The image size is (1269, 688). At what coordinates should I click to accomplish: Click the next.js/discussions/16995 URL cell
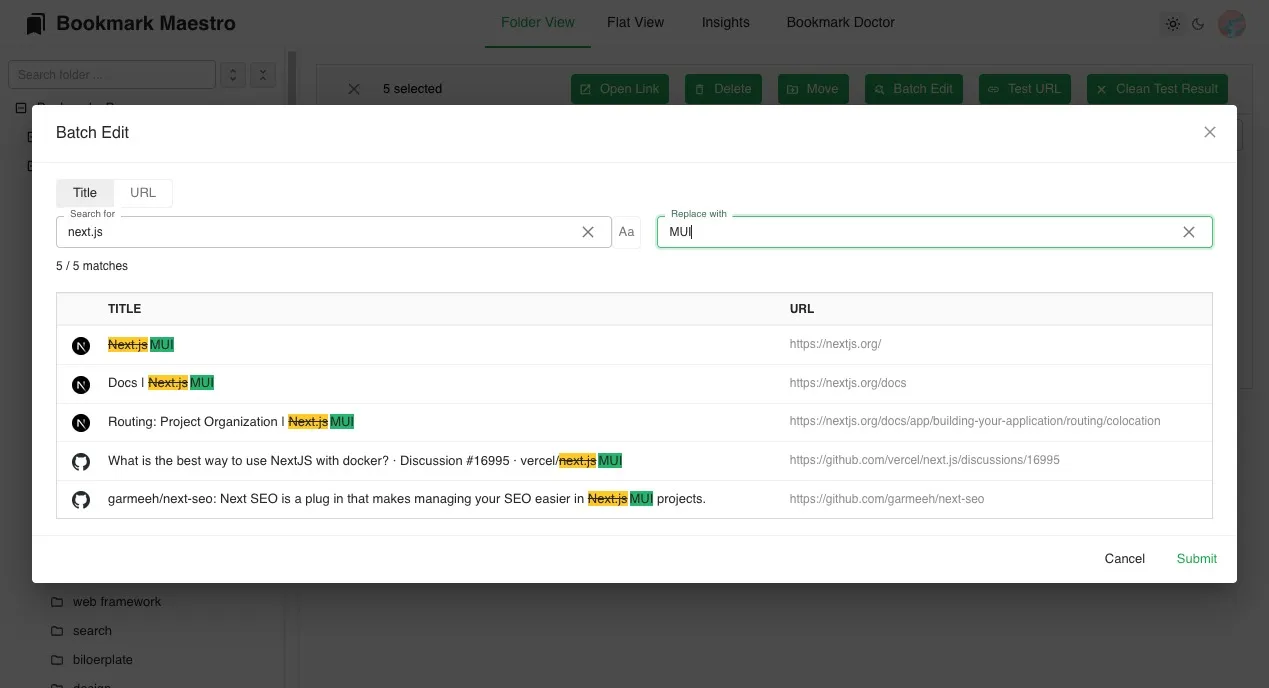pos(924,460)
